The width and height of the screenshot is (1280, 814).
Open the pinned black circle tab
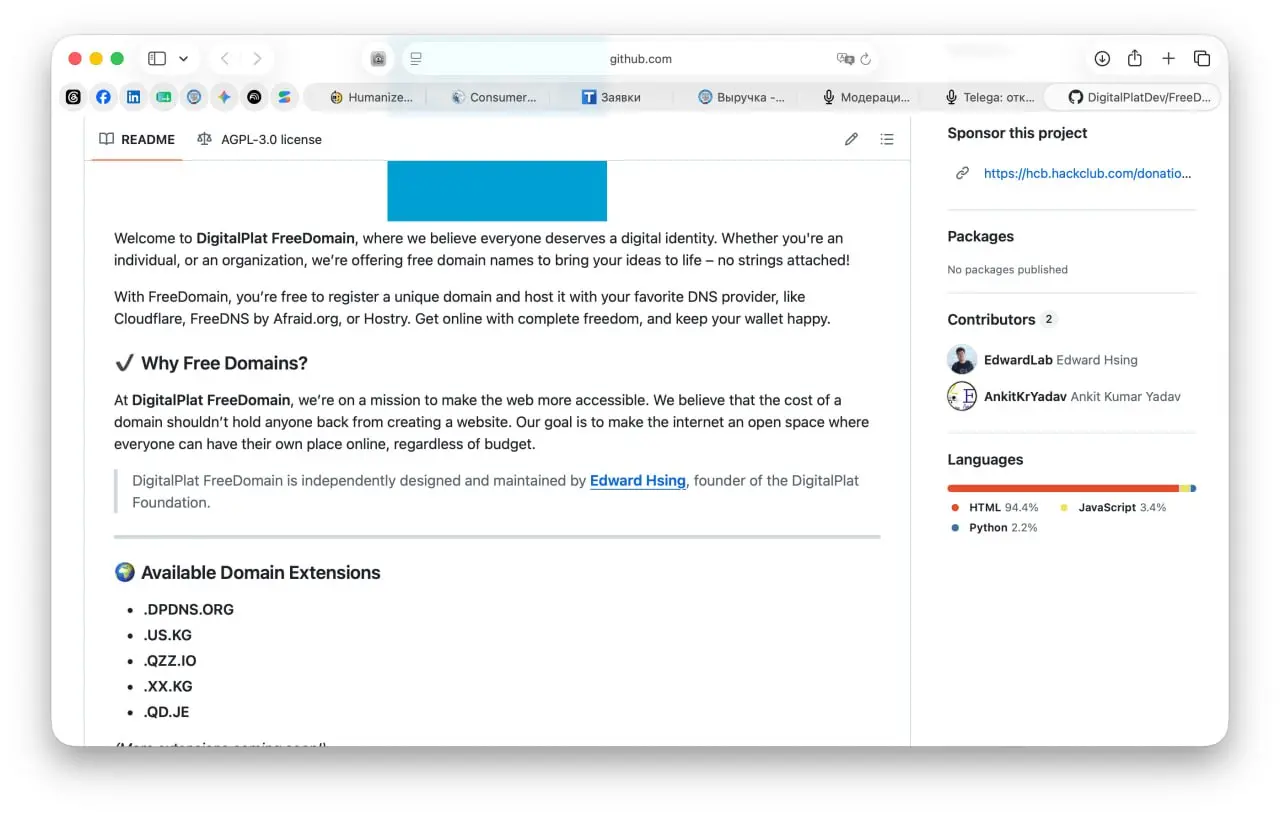click(x=254, y=97)
